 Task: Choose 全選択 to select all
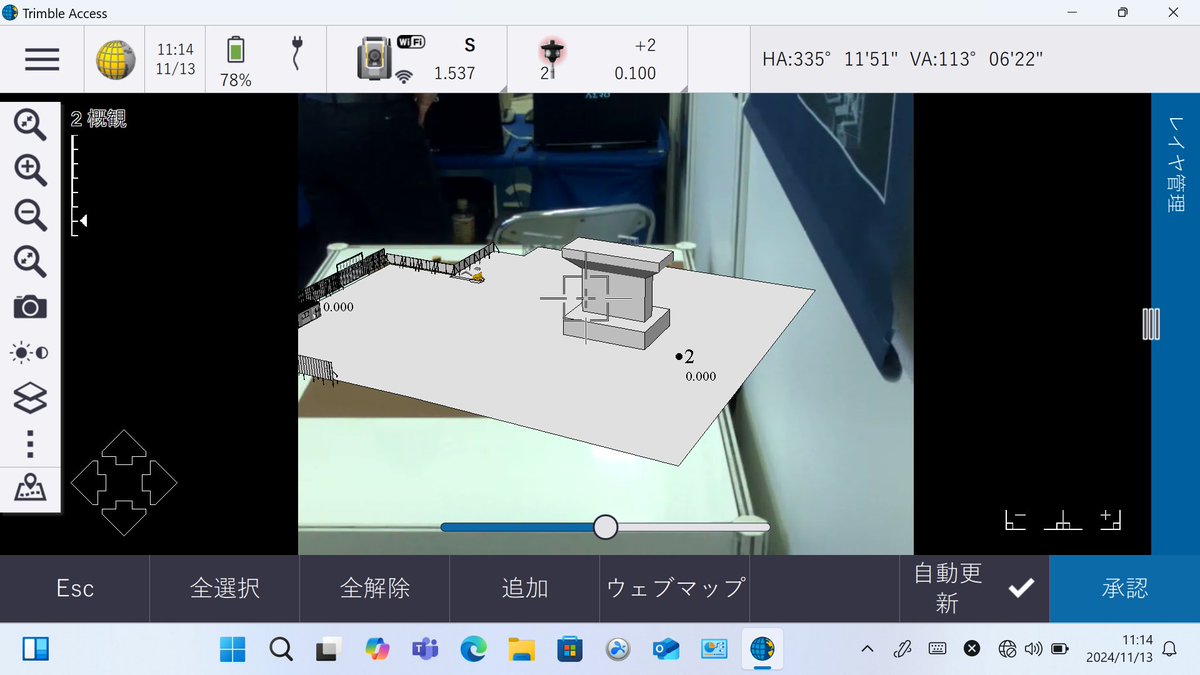225,588
